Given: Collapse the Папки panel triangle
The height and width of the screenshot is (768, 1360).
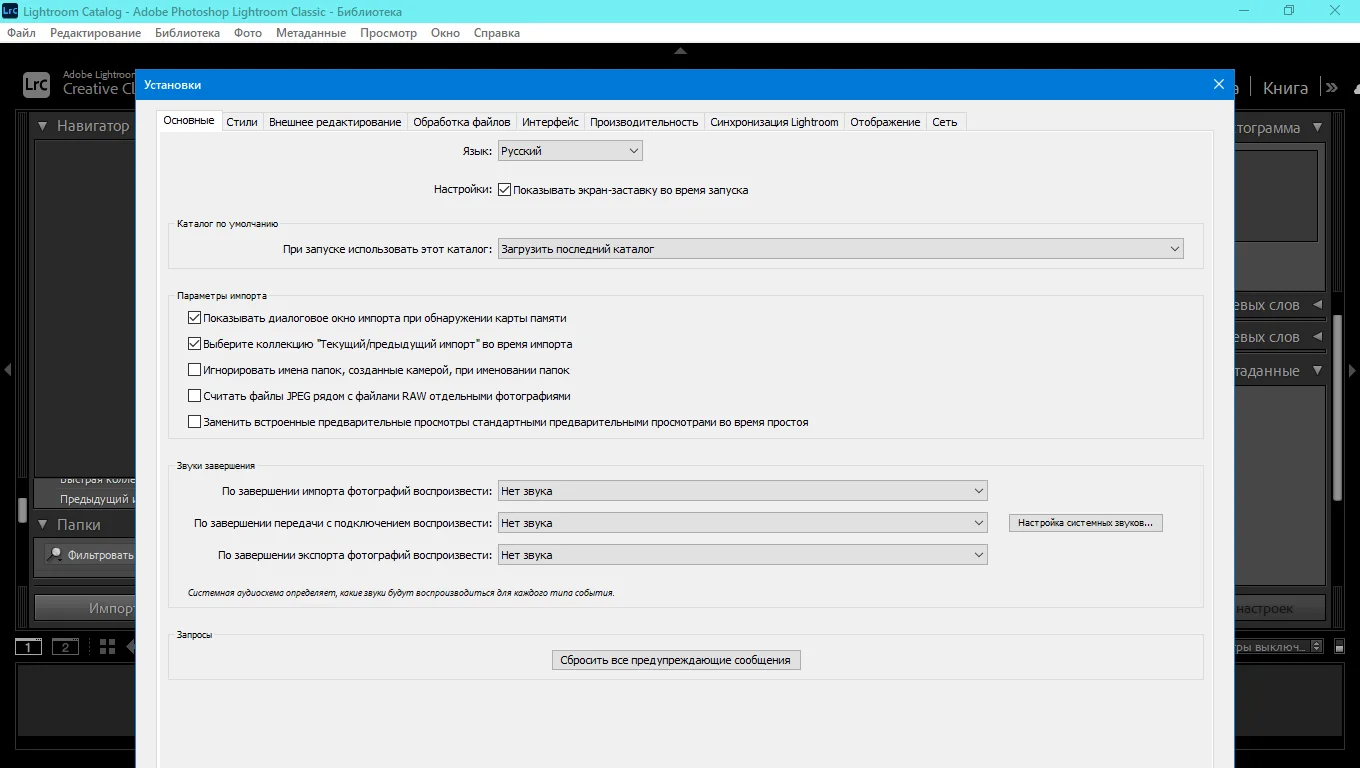Looking at the screenshot, I should click(43, 525).
